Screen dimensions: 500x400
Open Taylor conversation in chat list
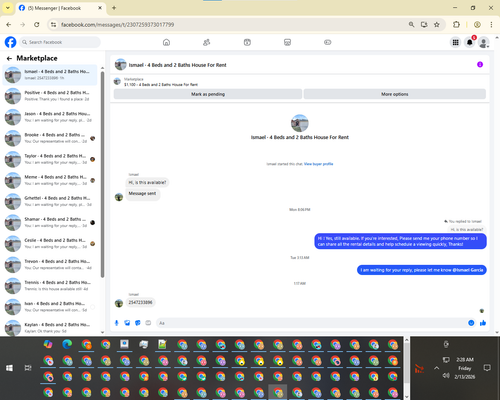click(x=50, y=159)
